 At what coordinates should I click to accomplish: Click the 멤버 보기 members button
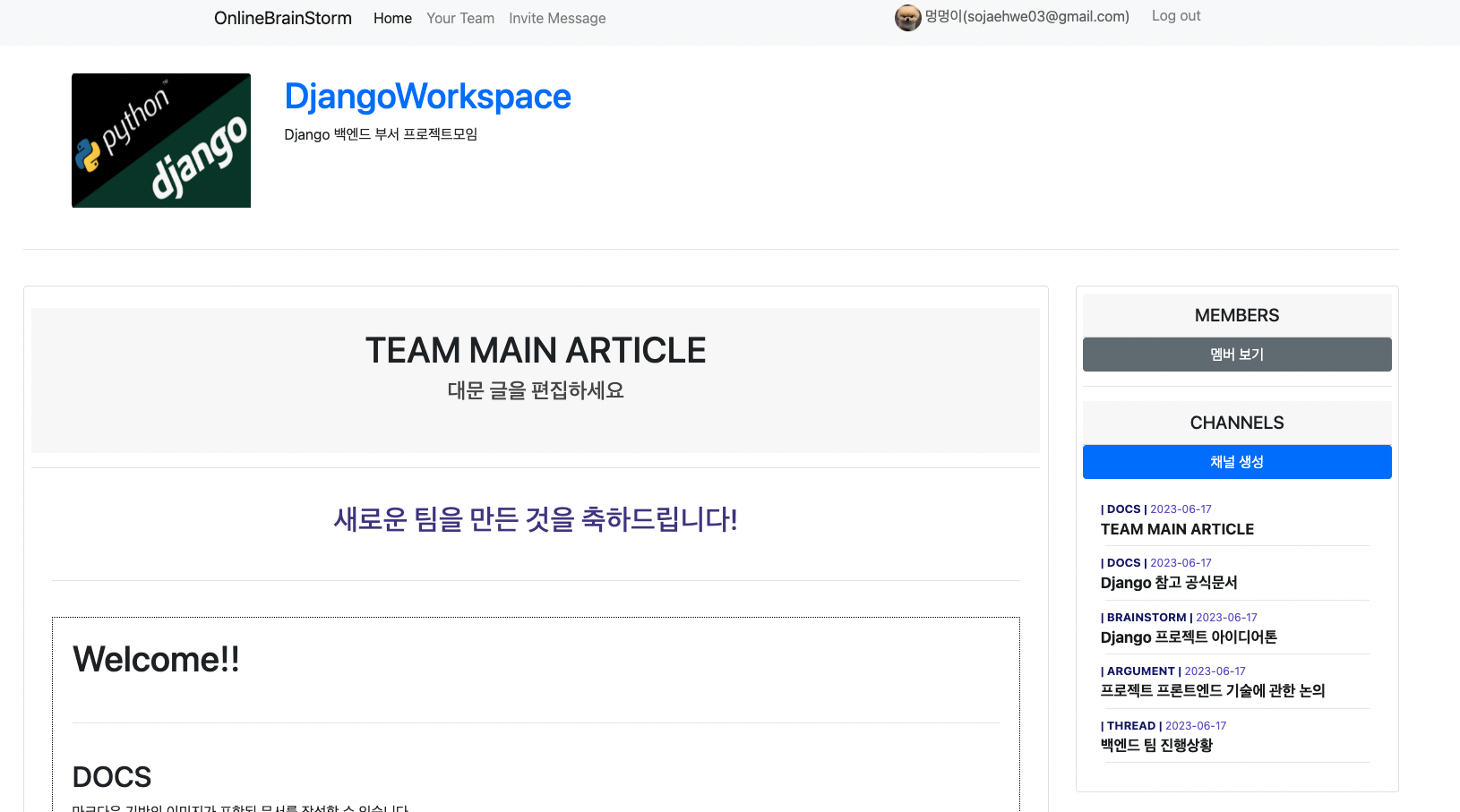click(x=1237, y=355)
